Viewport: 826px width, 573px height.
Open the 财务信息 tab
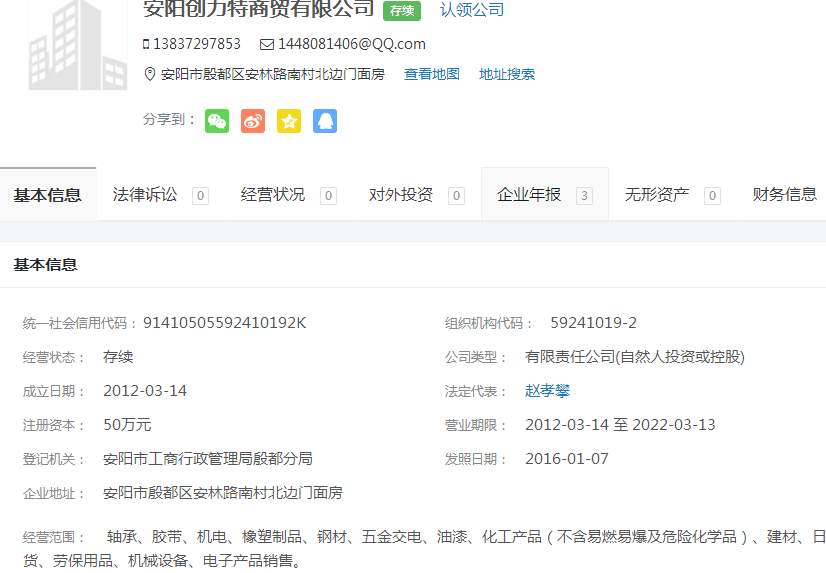pyautogui.click(x=785, y=195)
